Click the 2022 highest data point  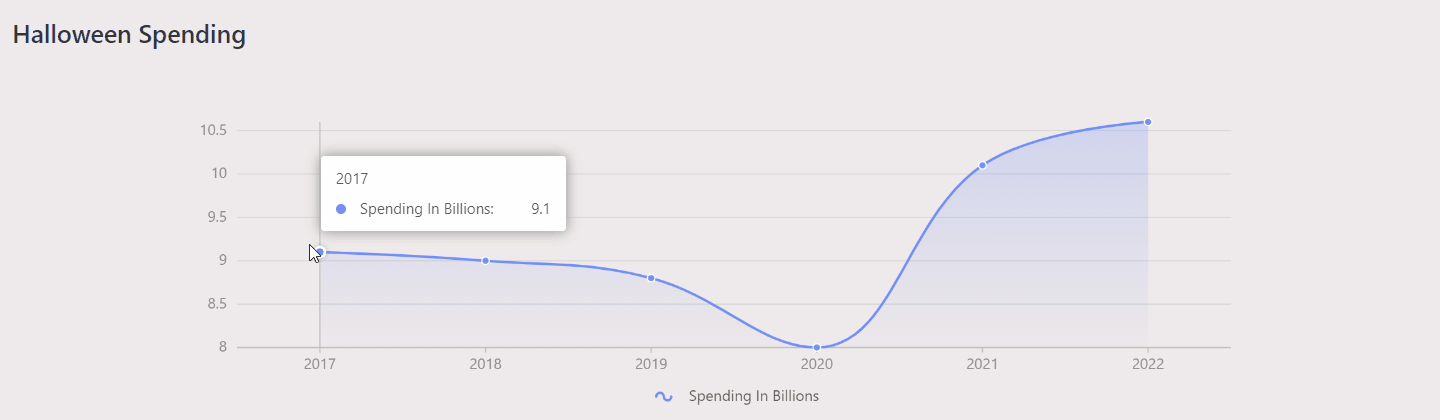[x=1148, y=122]
